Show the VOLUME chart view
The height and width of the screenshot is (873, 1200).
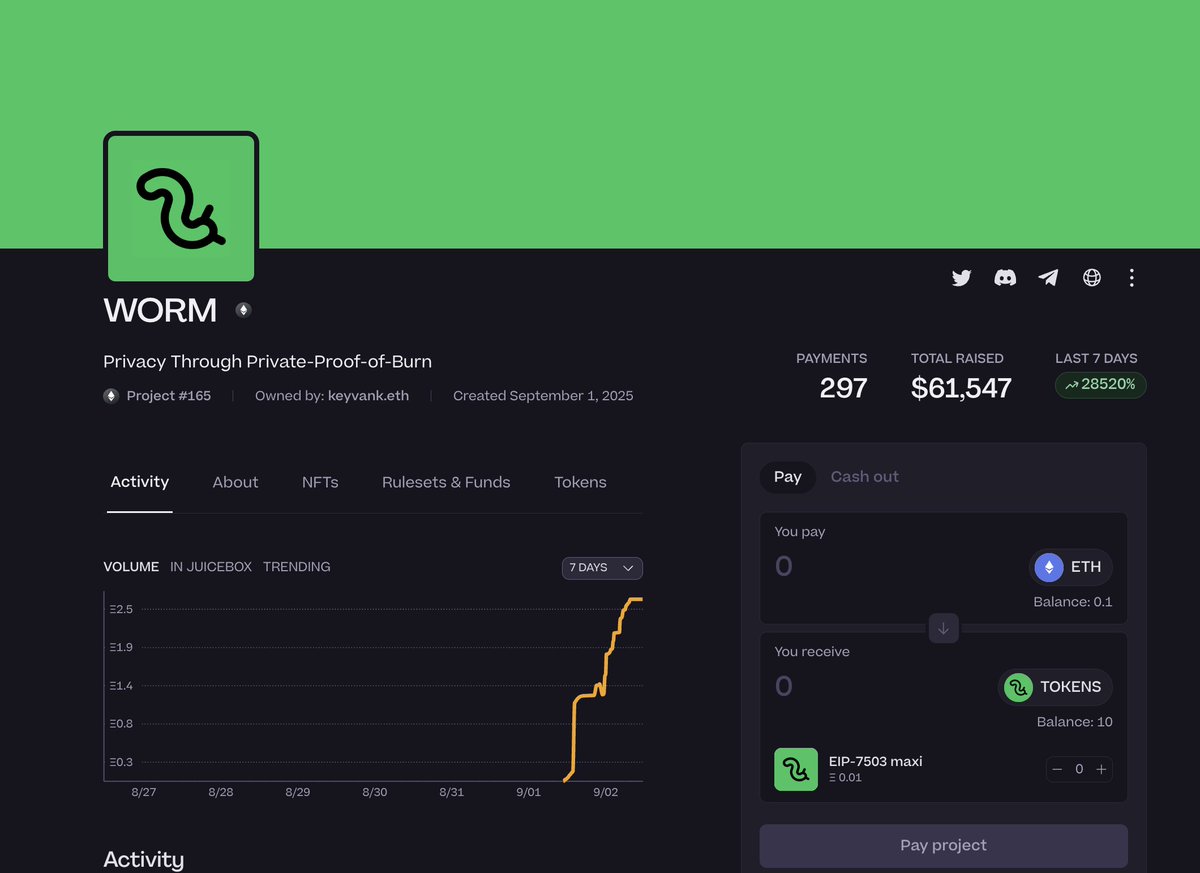click(131, 567)
